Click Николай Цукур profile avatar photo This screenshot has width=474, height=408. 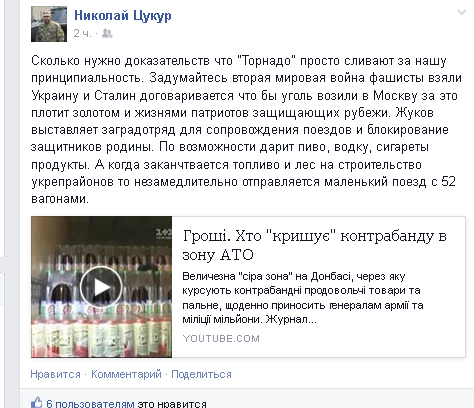[x=49, y=24]
